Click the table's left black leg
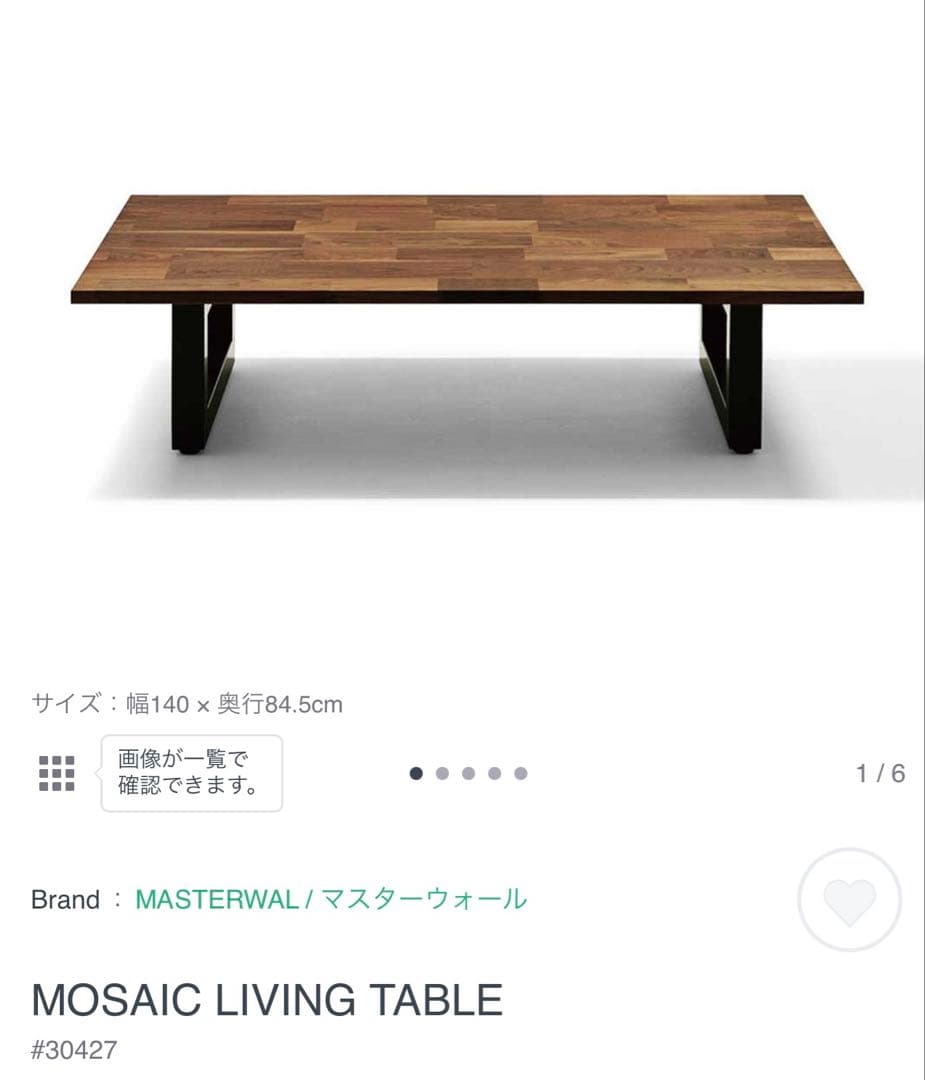Image resolution: width=925 pixels, height=1080 pixels. click(188, 378)
